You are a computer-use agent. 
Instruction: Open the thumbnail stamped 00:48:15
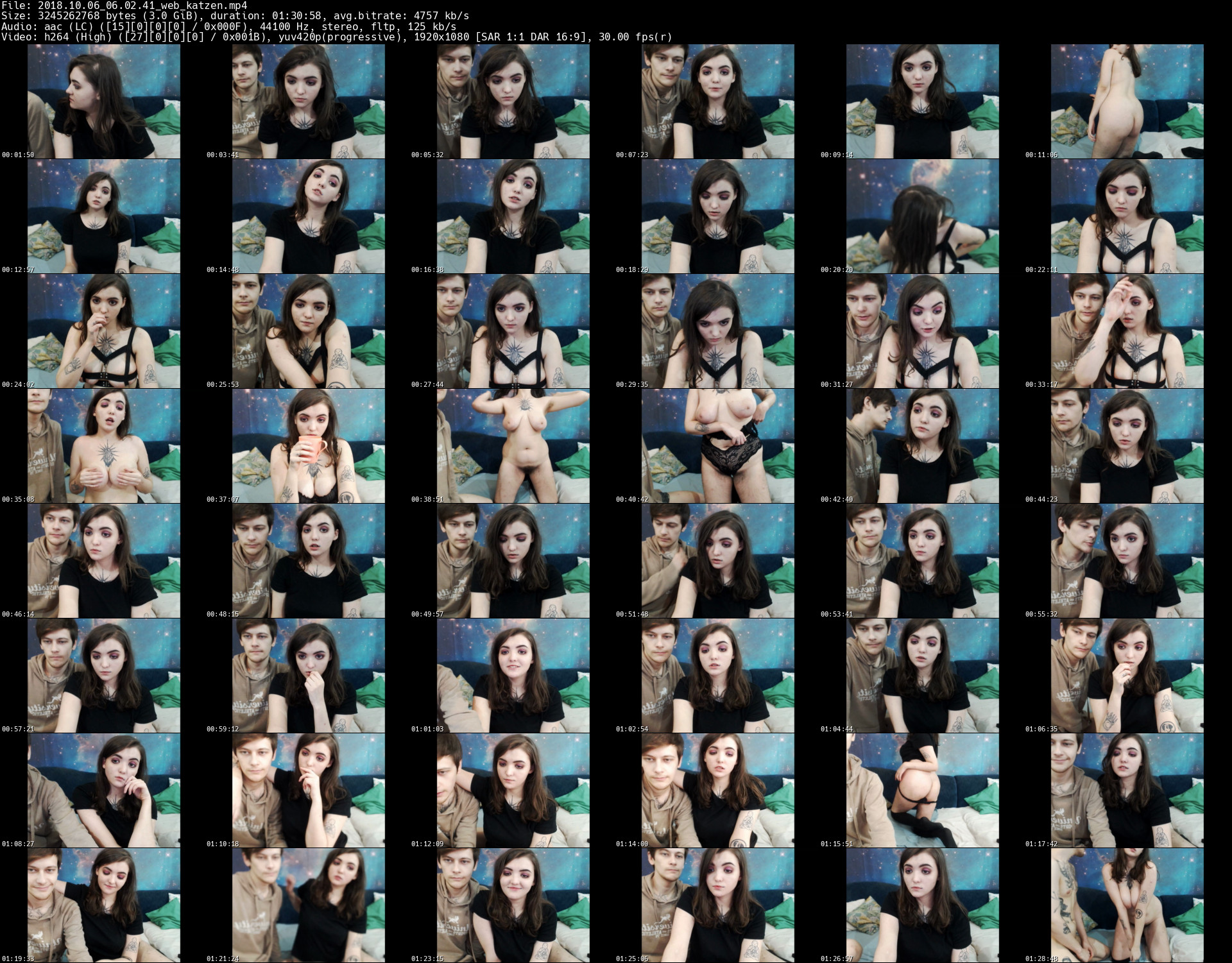pyautogui.click(x=309, y=561)
